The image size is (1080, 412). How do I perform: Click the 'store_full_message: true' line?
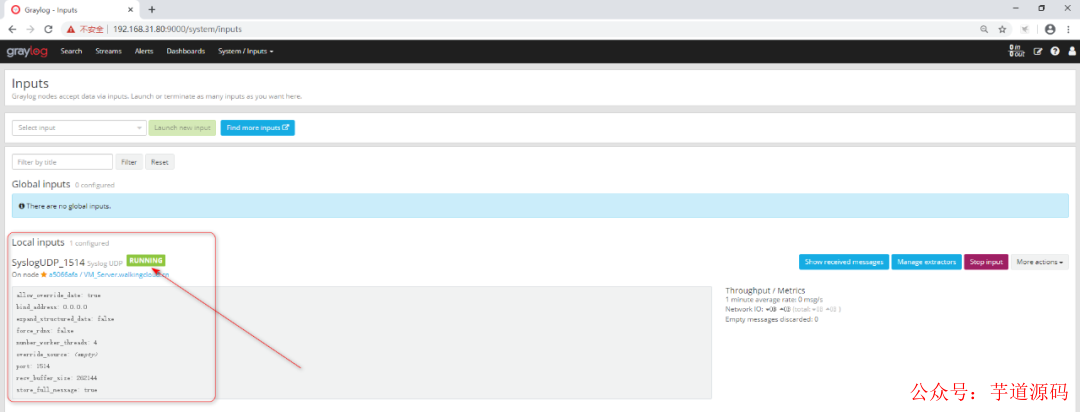click(x=57, y=390)
